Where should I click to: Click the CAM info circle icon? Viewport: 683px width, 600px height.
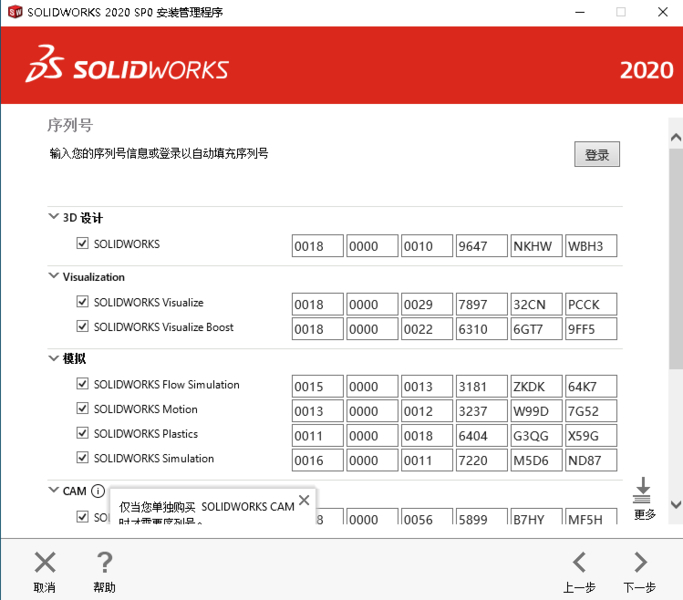click(x=98, y=491)
